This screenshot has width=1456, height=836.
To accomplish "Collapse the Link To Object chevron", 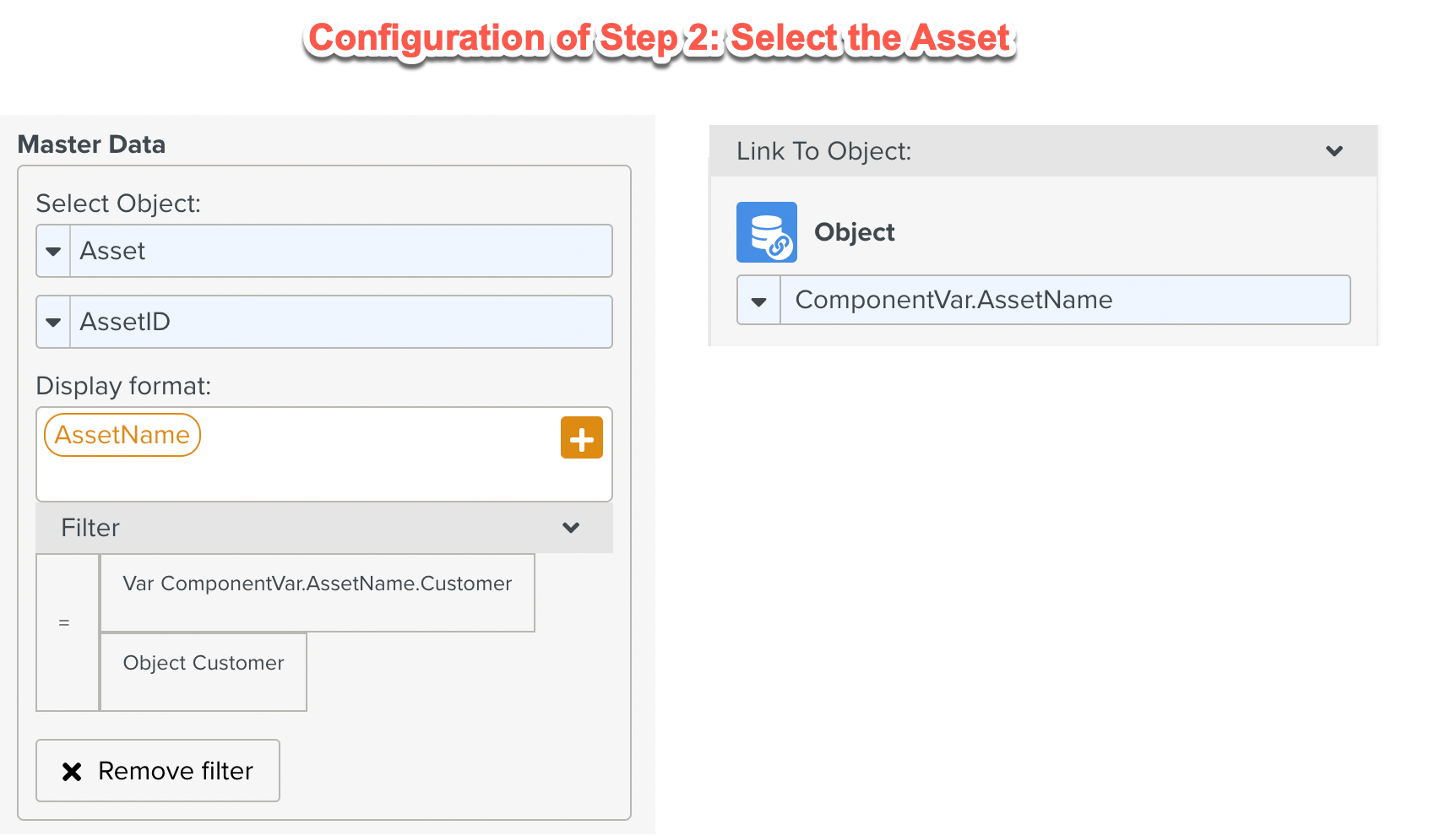I will tap(1334, 151).
